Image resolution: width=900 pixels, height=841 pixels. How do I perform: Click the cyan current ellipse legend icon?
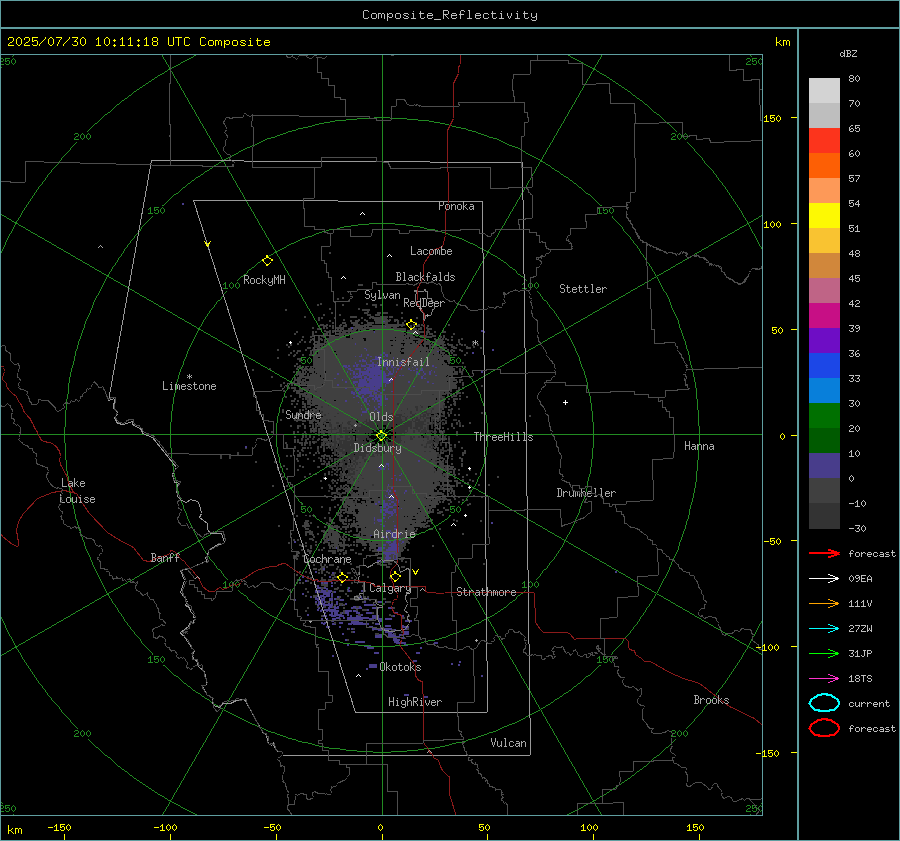click(x=824, y=703)
